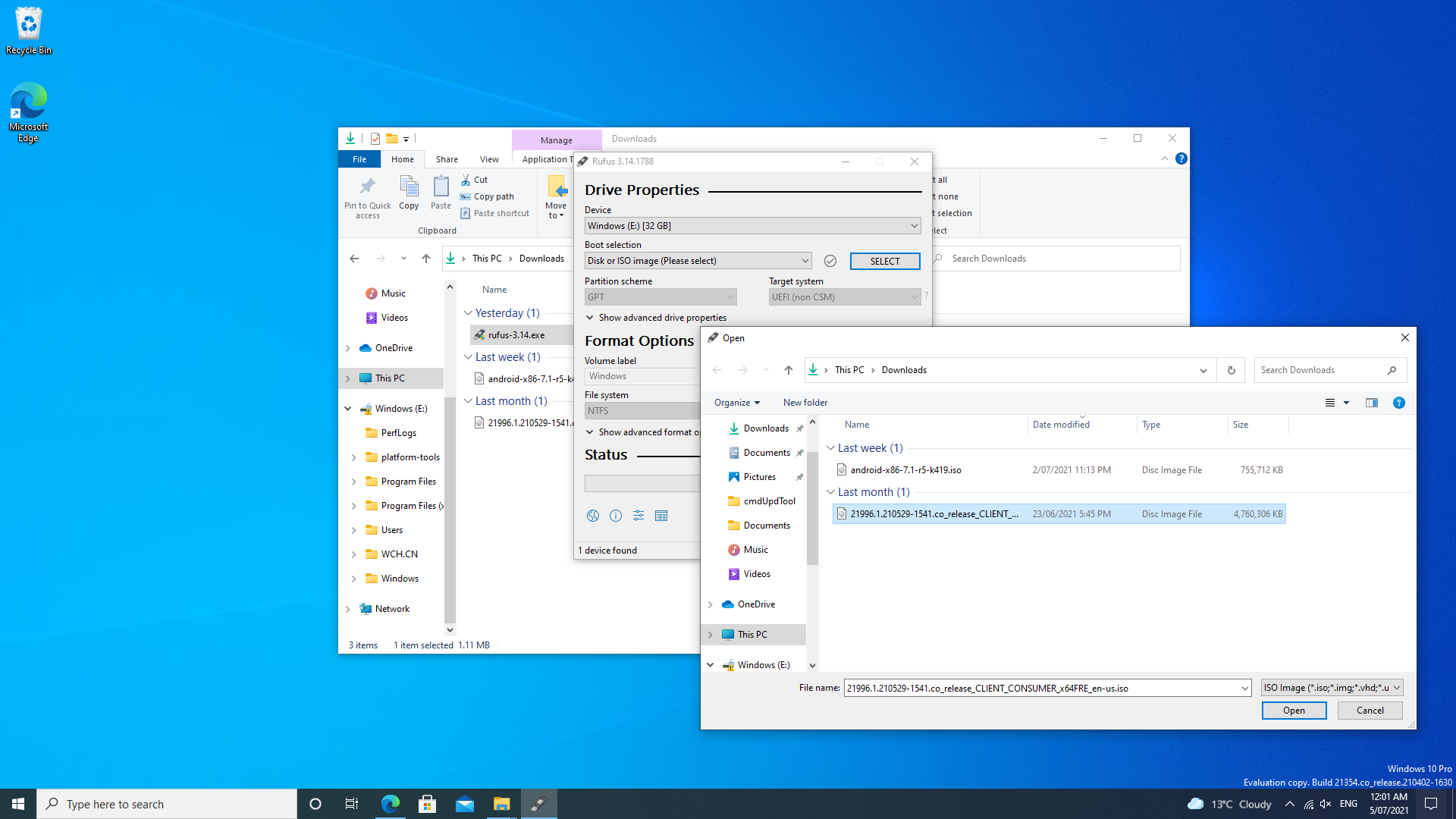Viewport: 1456px width, 819px height.
Task: Open the File tab in Explorer
Action: [x=359, y=159]
